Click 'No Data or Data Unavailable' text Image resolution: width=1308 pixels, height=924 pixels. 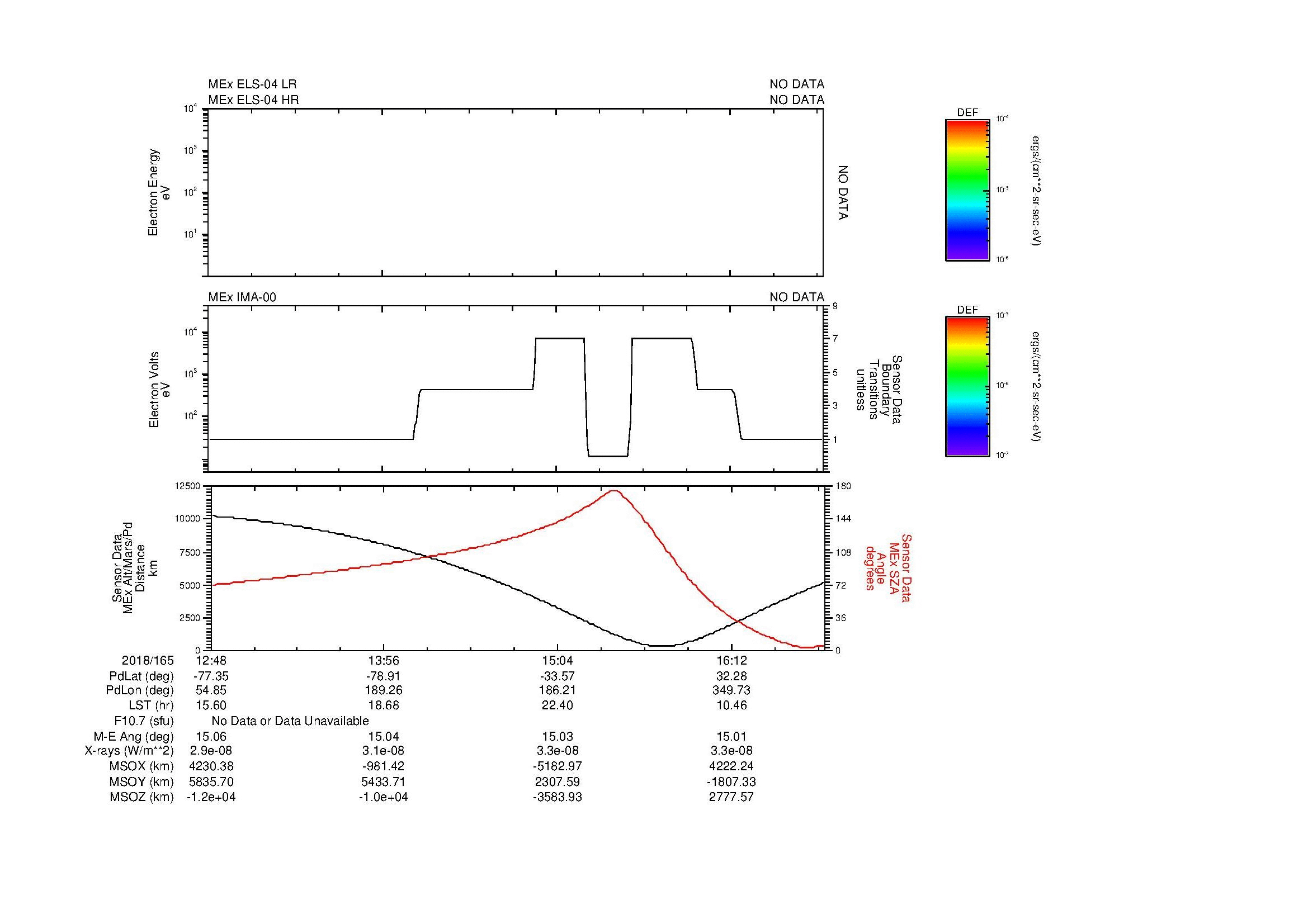pos(290,721)
